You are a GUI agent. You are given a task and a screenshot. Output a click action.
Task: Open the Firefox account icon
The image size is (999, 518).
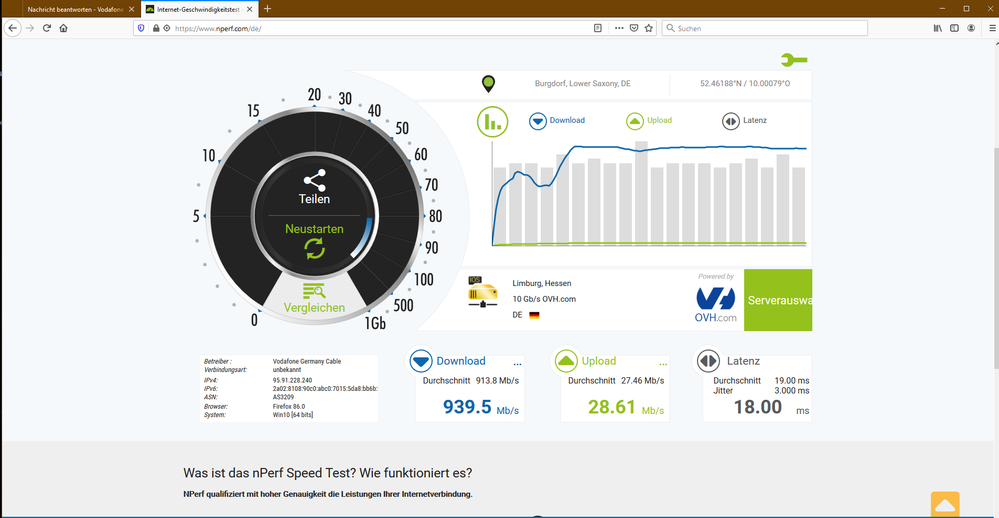(x=971, y=28)
